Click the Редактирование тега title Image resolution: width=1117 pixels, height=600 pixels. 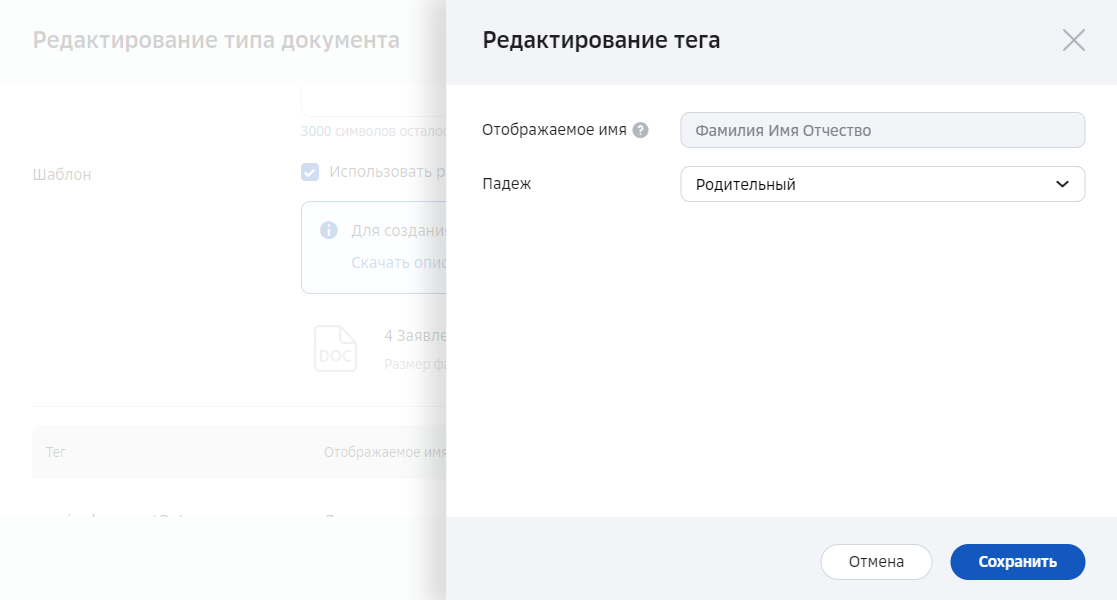[x=601, y=40]
